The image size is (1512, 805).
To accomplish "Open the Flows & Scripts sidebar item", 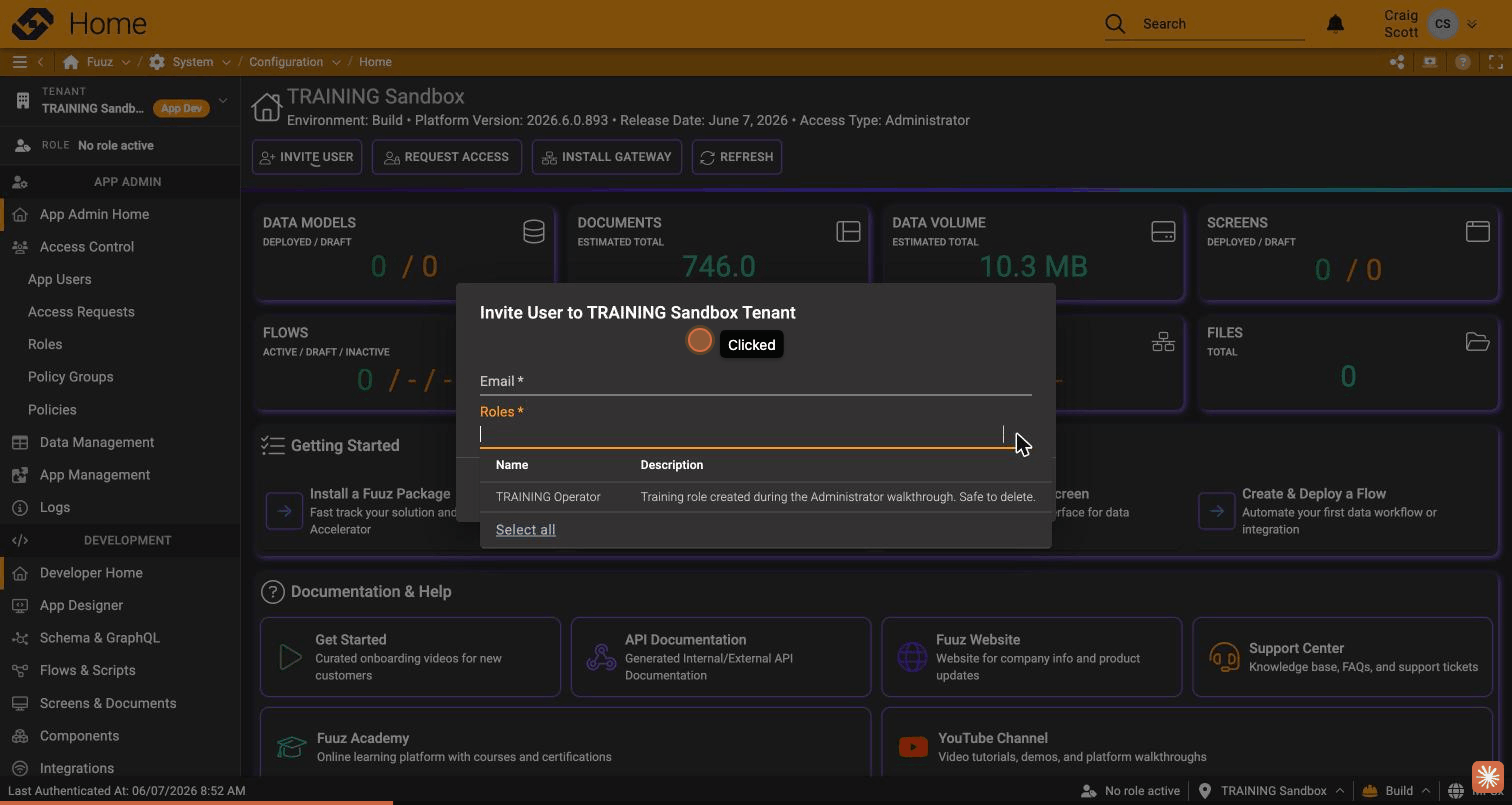I will [x=87, y=671].
